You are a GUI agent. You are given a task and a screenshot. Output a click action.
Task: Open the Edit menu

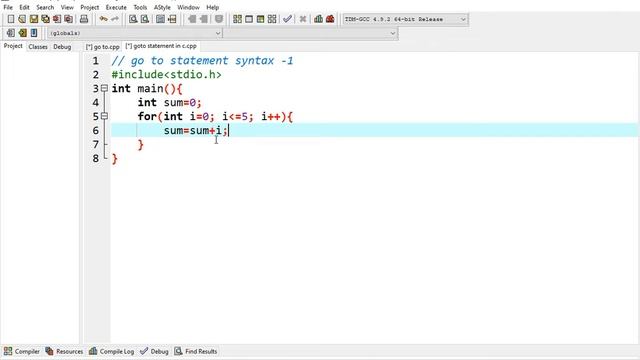pos(24,7)
